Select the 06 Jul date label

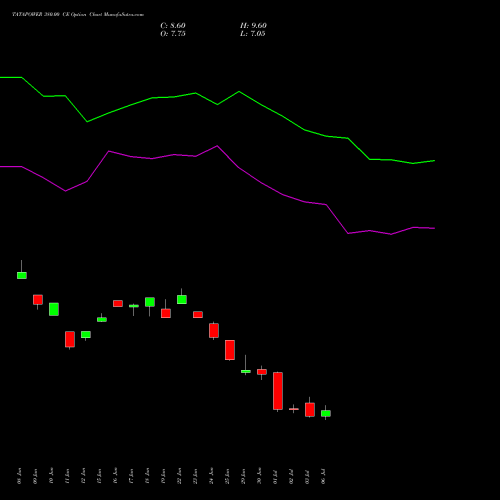[323, 476]
